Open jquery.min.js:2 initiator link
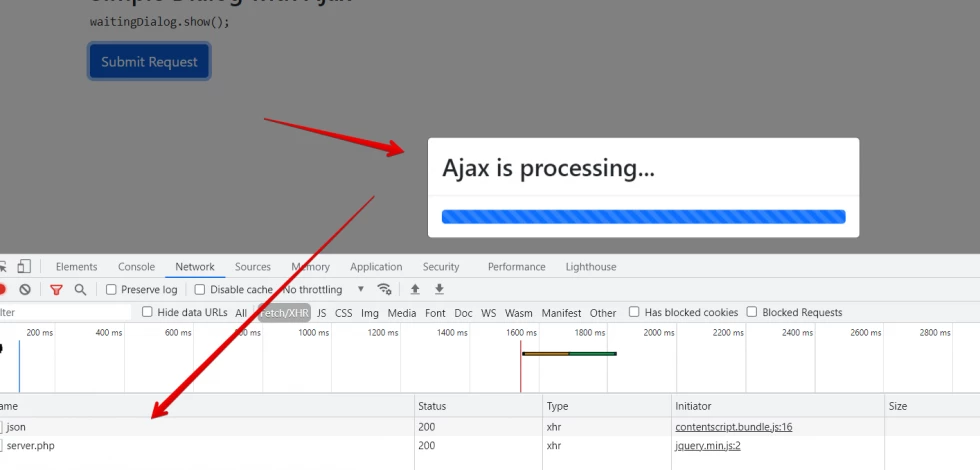 [x=708, y=446]
